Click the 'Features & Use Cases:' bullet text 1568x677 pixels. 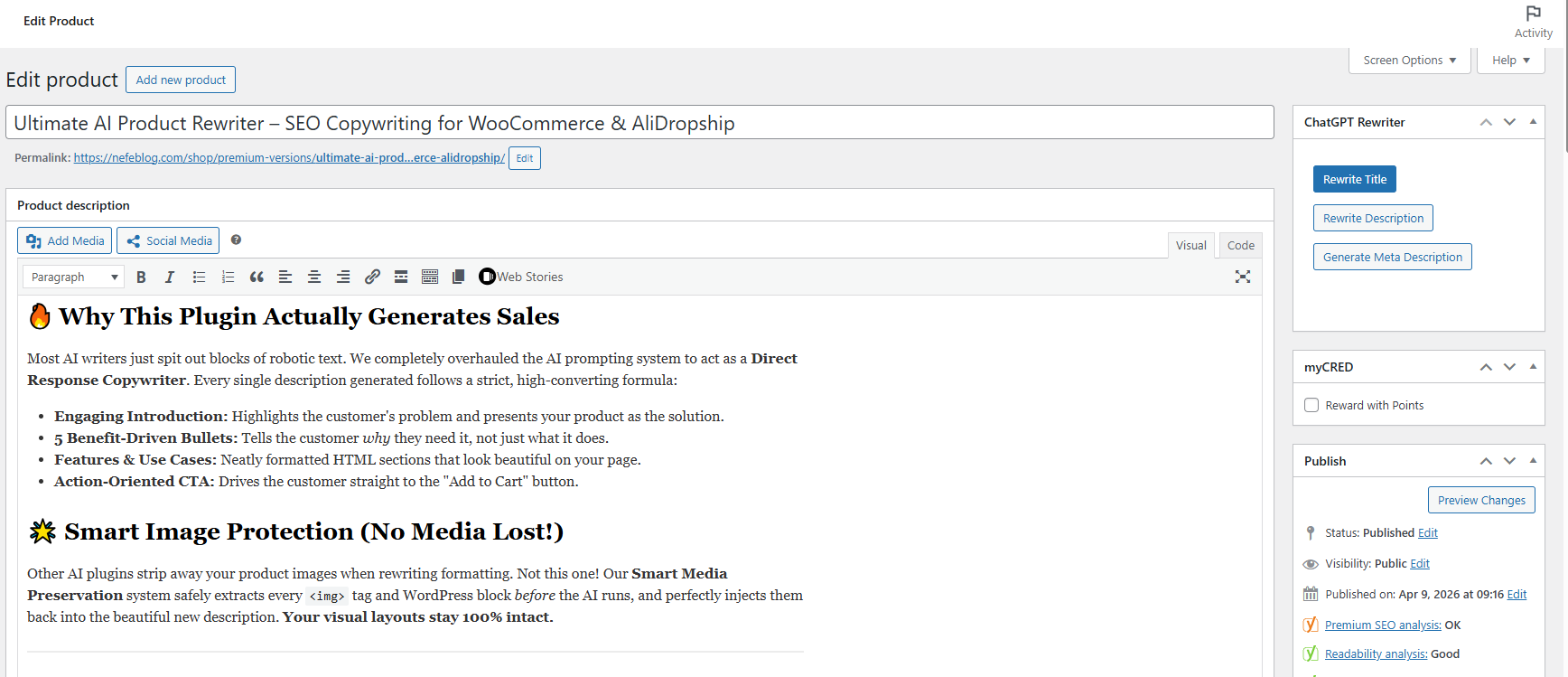click(x=135, y=459)
